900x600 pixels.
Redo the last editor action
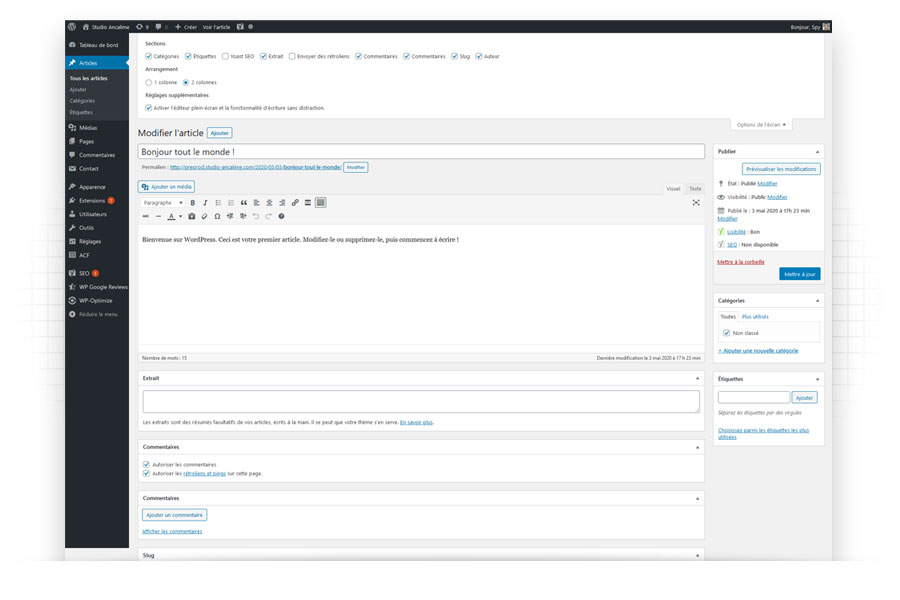pyautogui.click(x=268, y=216)
